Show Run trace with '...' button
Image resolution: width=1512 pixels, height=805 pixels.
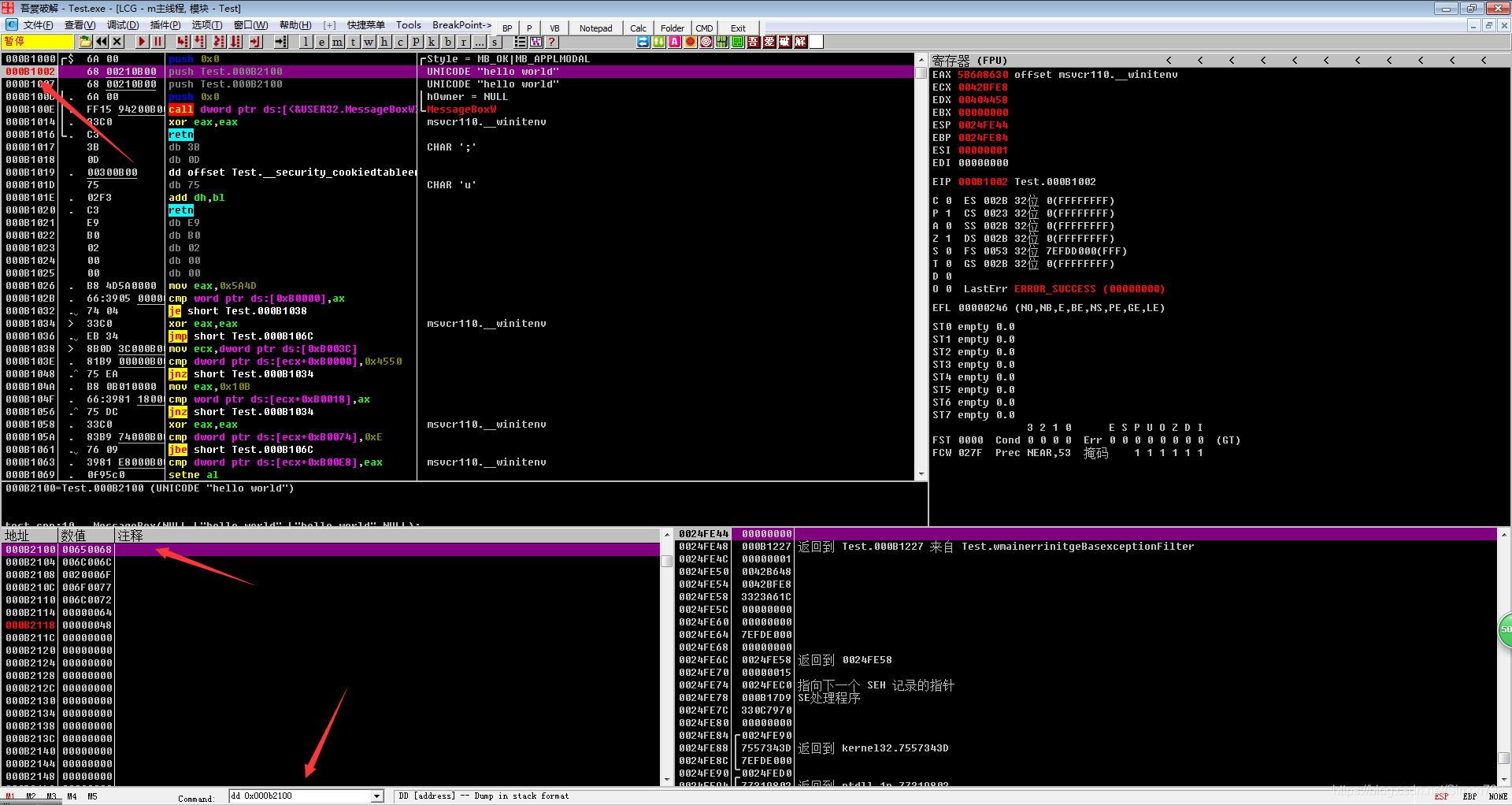click(479, 42)
